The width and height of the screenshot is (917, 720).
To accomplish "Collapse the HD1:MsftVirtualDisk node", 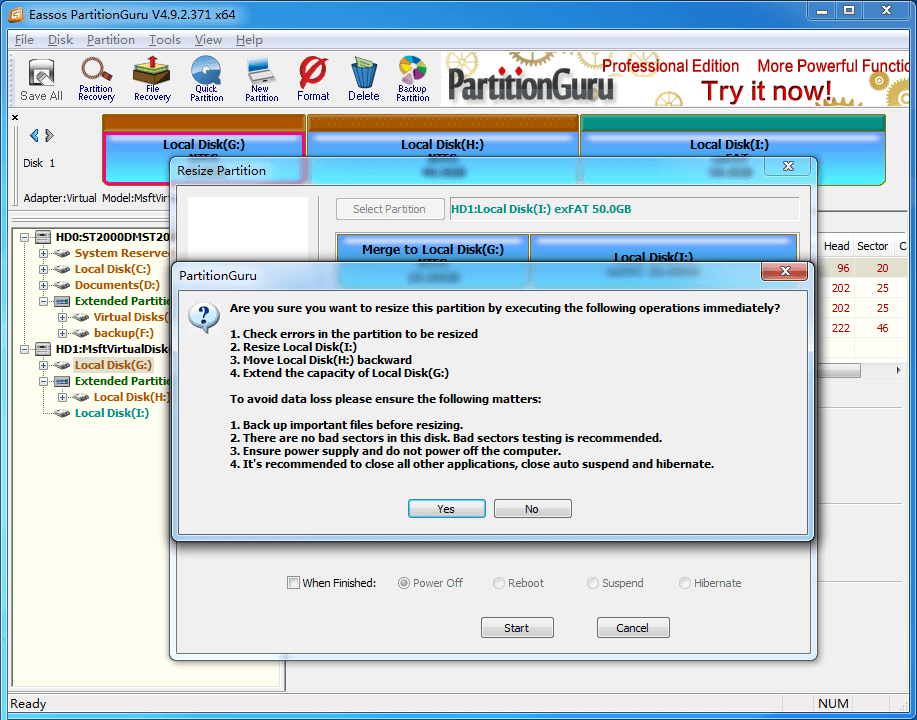I will click(x=24, y=349).
